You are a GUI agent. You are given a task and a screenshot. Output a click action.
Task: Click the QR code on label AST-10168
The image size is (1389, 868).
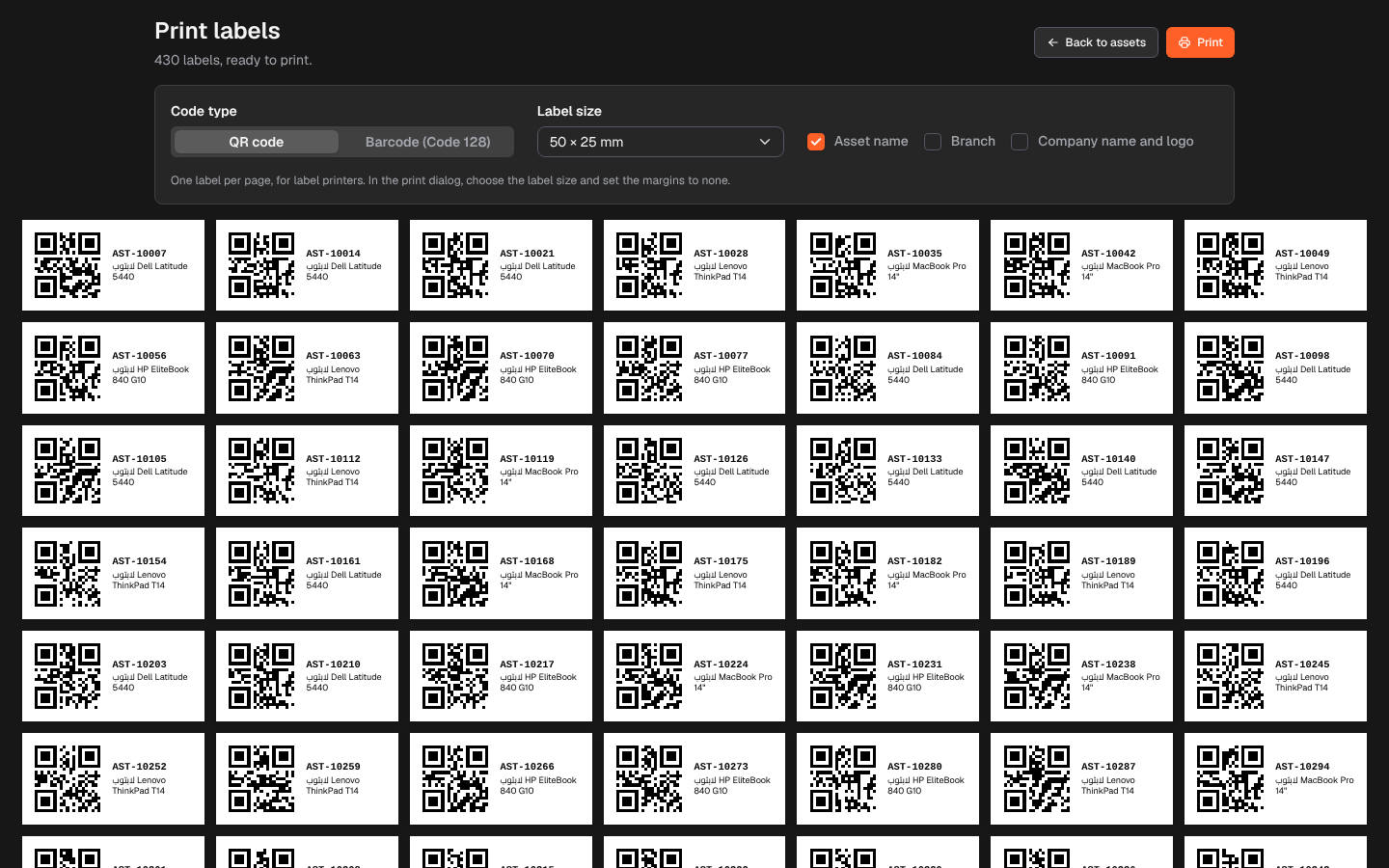455,574
